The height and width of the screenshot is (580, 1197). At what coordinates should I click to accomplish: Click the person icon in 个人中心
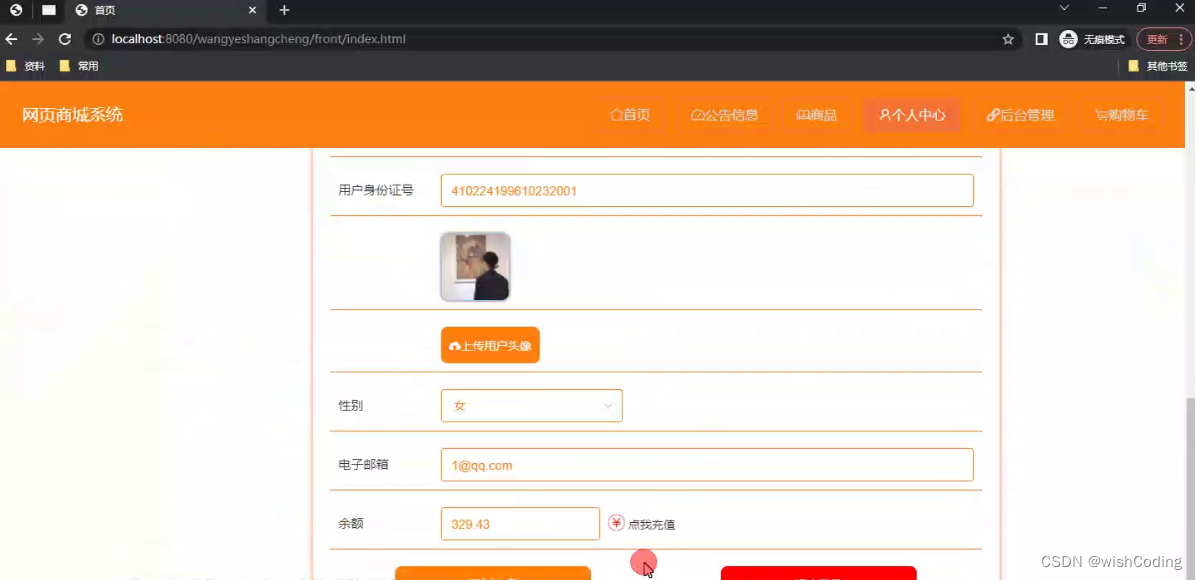(x=884, y=115)
